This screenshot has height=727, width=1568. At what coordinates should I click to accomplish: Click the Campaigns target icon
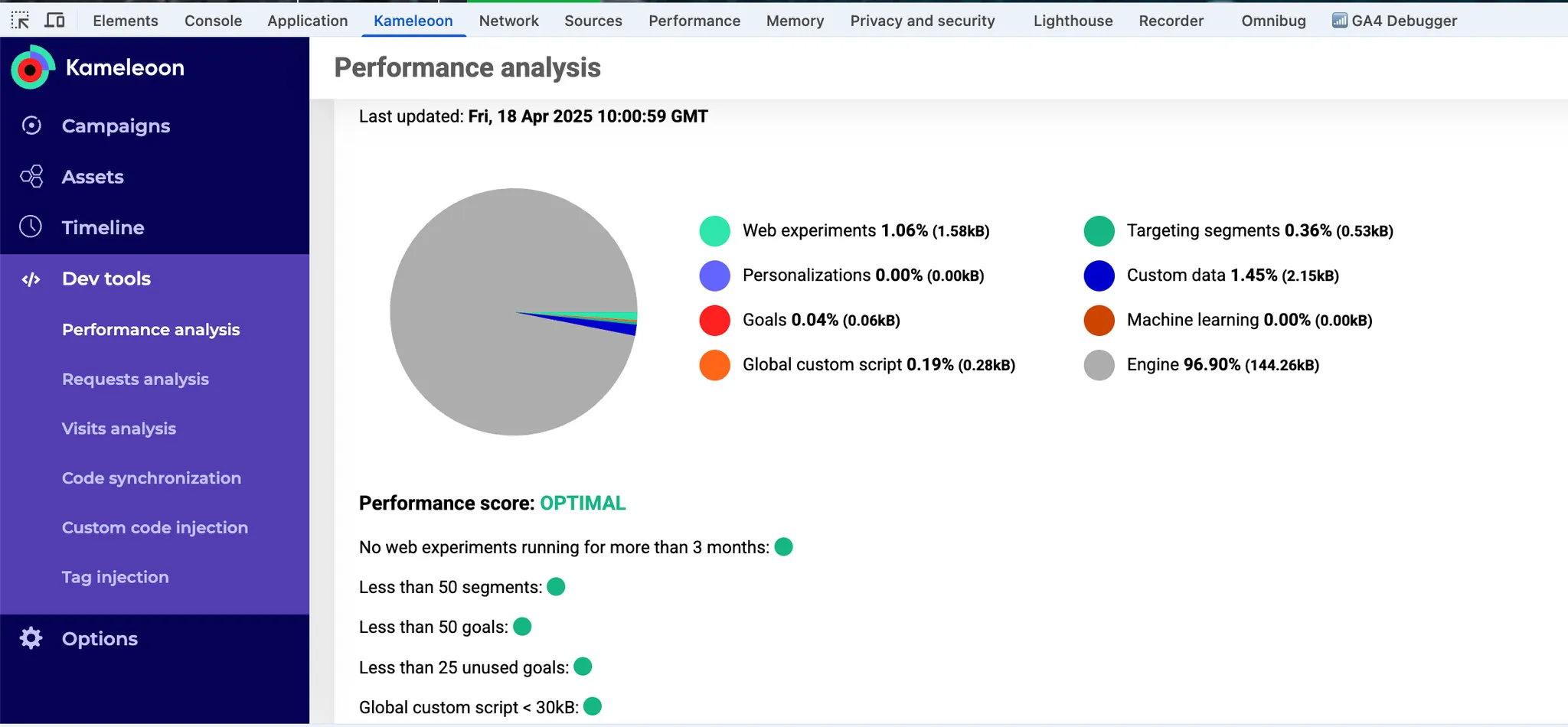pyautogui.click(x=31, y=126)
